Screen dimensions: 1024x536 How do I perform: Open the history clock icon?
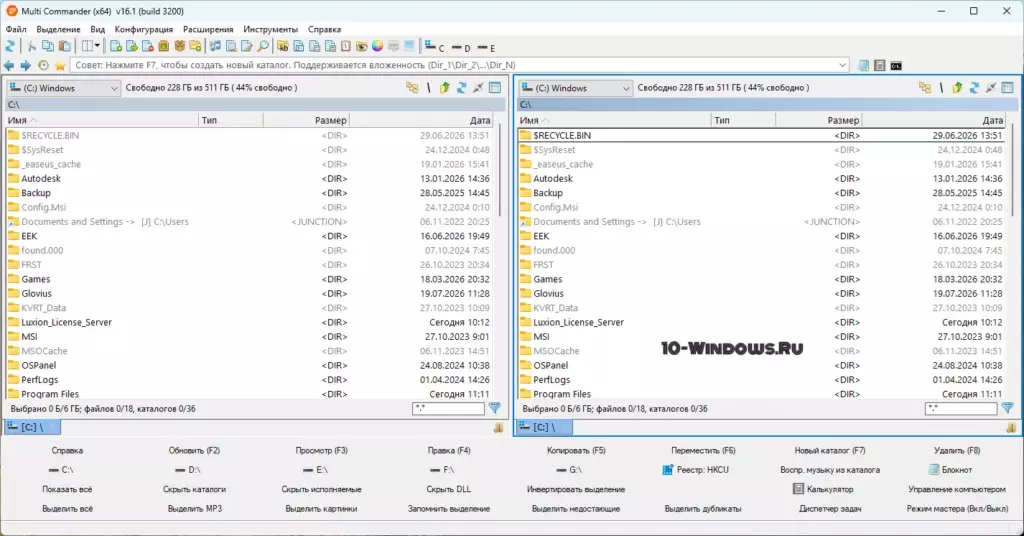pyautogui.click(x=43, y=65)
